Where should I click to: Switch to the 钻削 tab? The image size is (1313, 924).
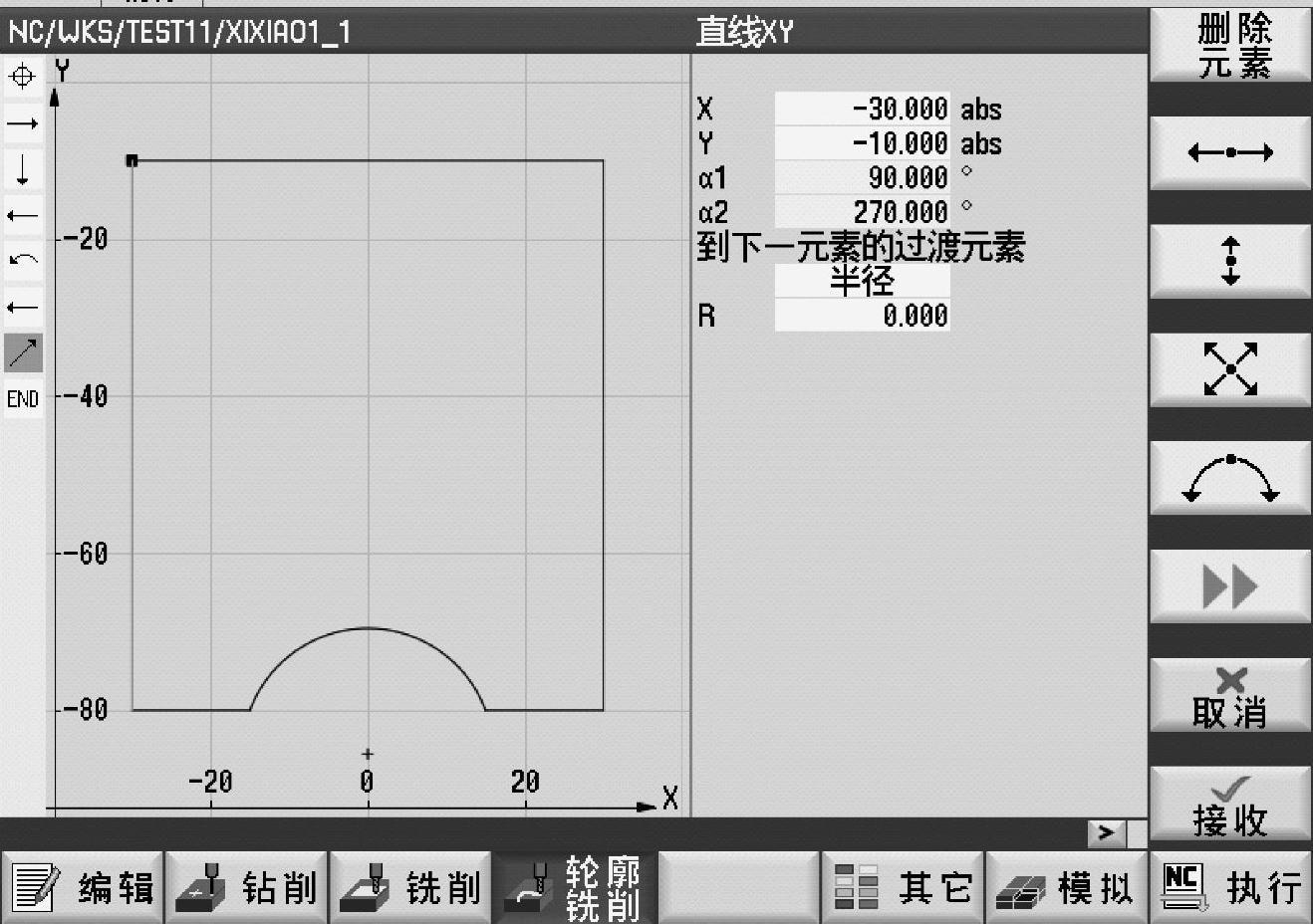coord(247,887)
